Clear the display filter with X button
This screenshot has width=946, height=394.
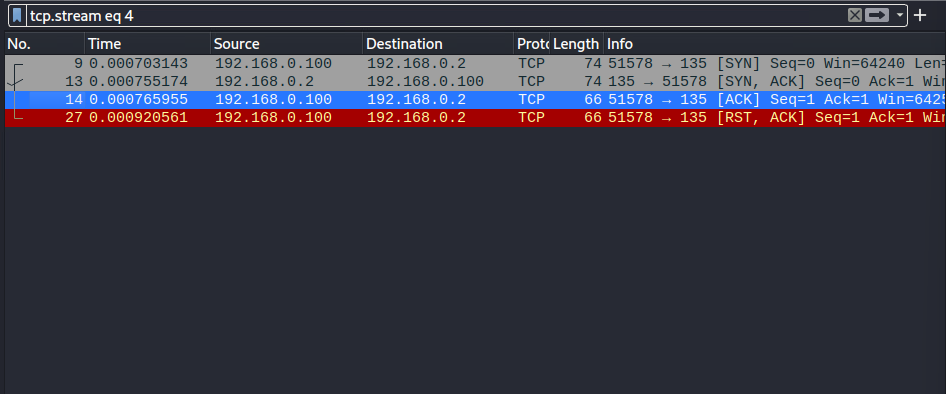tap(854, 15)
